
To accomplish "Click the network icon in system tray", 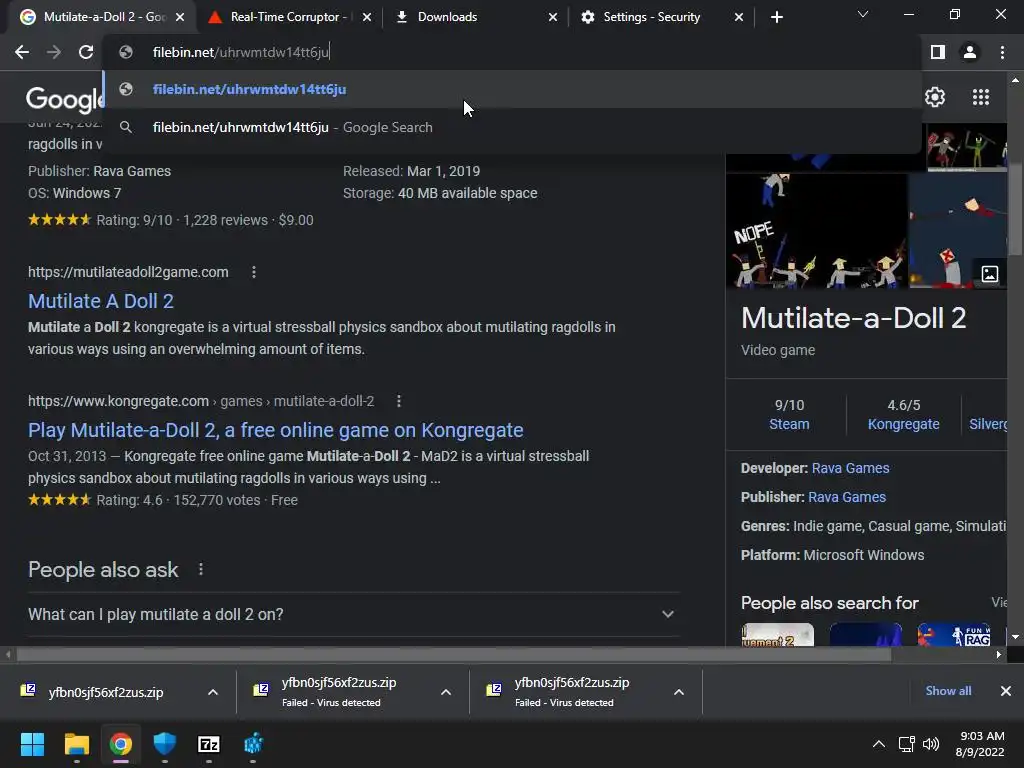I will click(906, 744).
